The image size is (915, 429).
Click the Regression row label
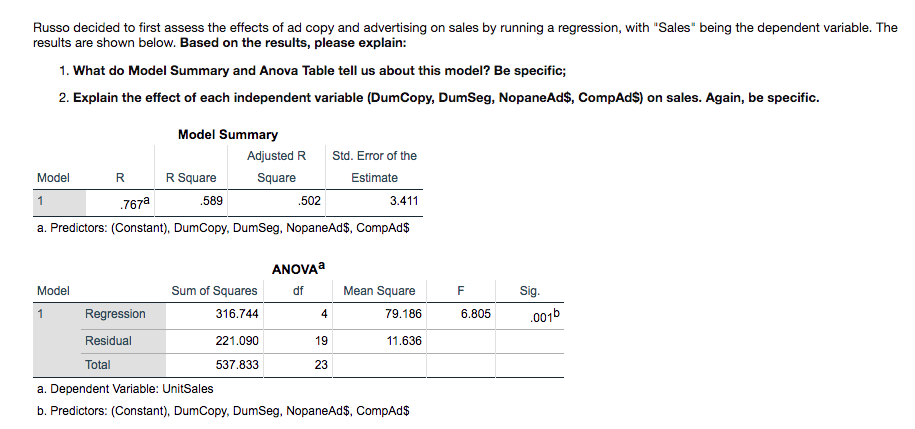pyautogui.click(x=115, y=314)
